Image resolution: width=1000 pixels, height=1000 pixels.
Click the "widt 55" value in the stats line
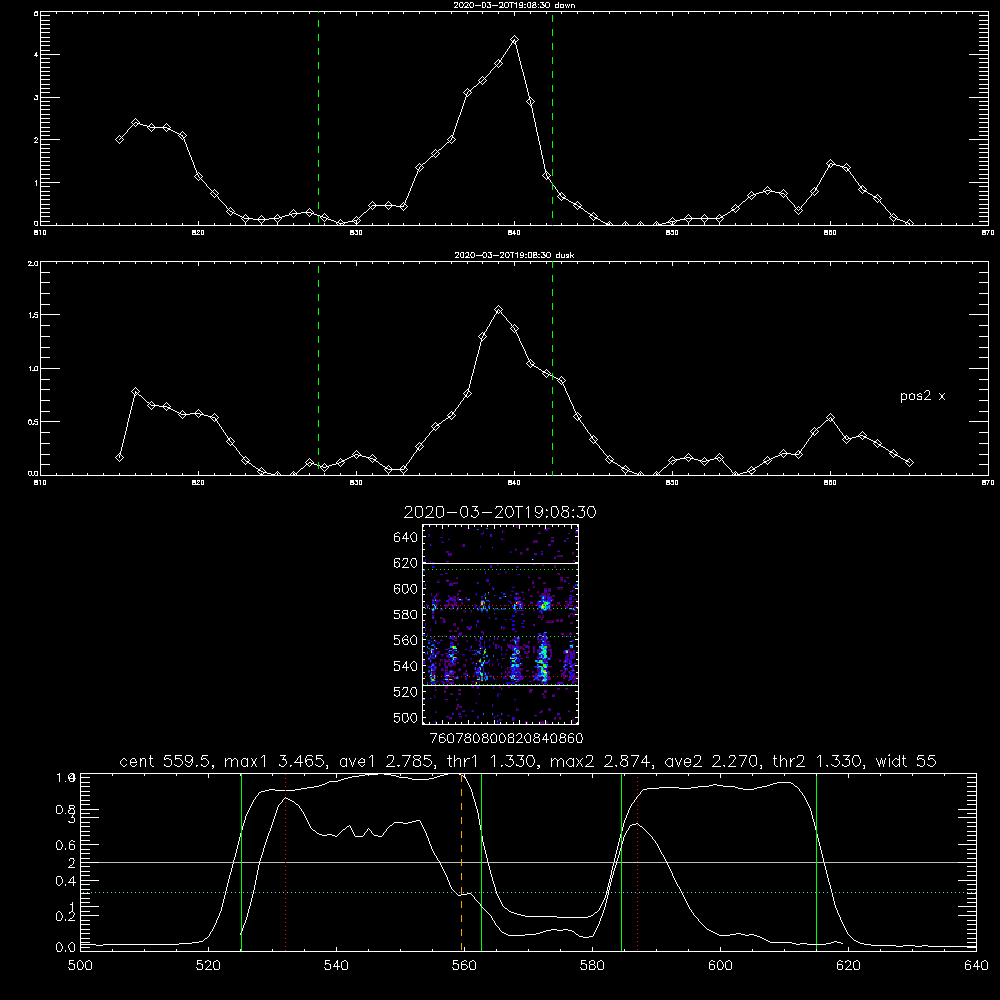coord(906,761)
